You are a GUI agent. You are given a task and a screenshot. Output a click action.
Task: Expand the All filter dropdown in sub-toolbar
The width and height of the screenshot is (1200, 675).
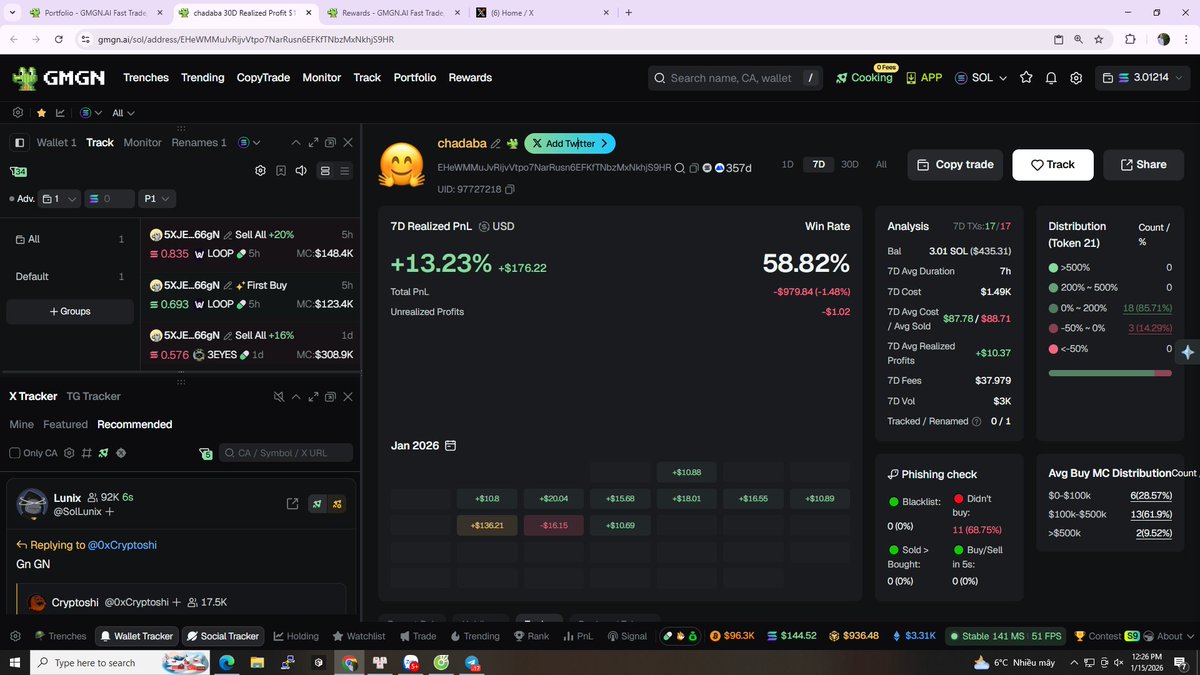click(x=123, y=113)
